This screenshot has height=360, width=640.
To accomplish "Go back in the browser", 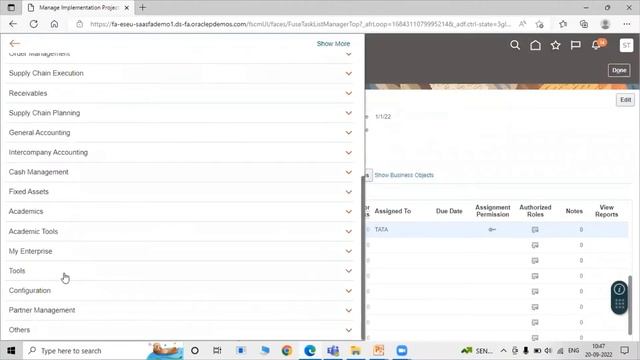I will click(x=13, y=24).
